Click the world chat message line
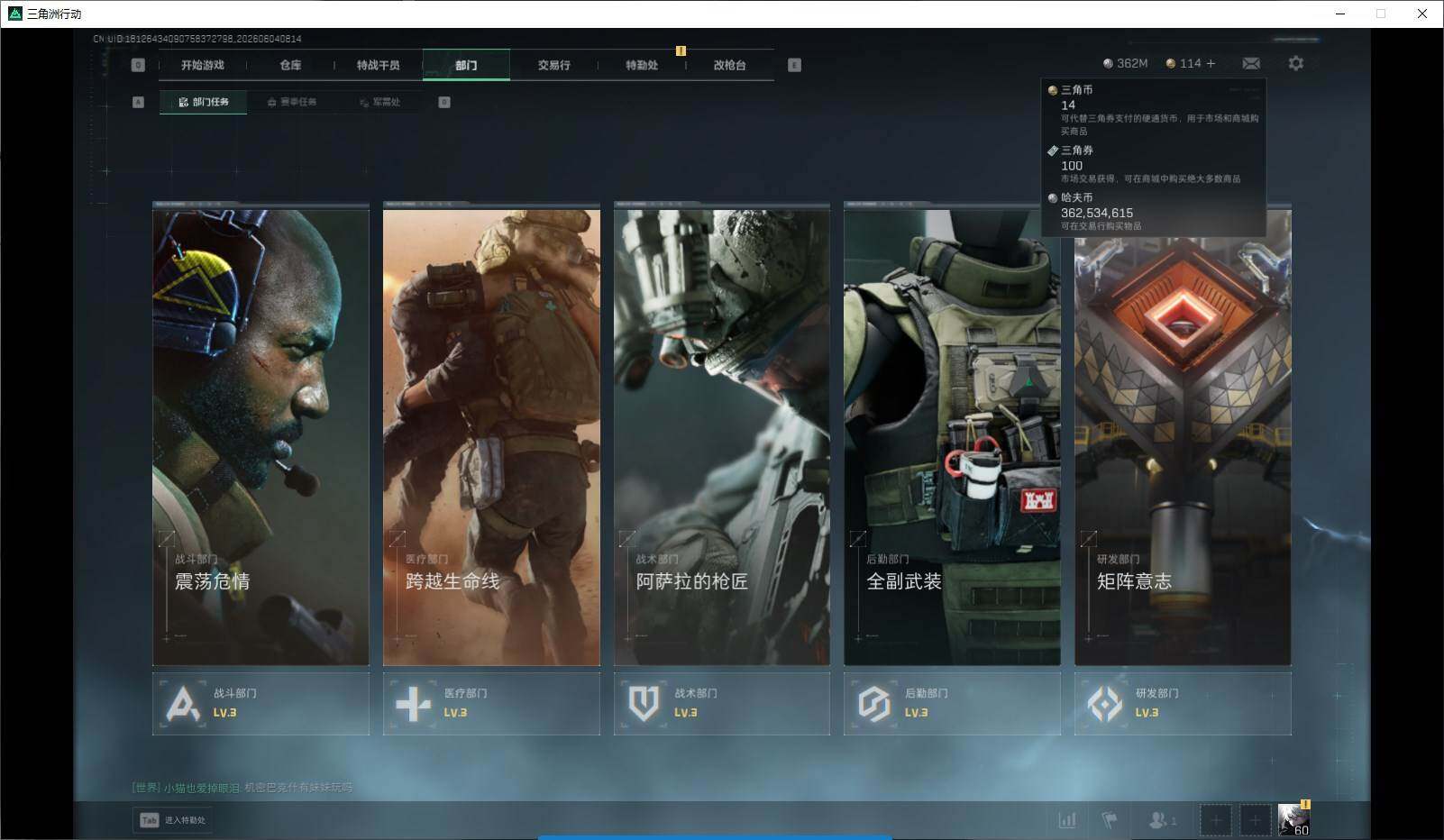Screen dimensions: 1444x840 242,788
